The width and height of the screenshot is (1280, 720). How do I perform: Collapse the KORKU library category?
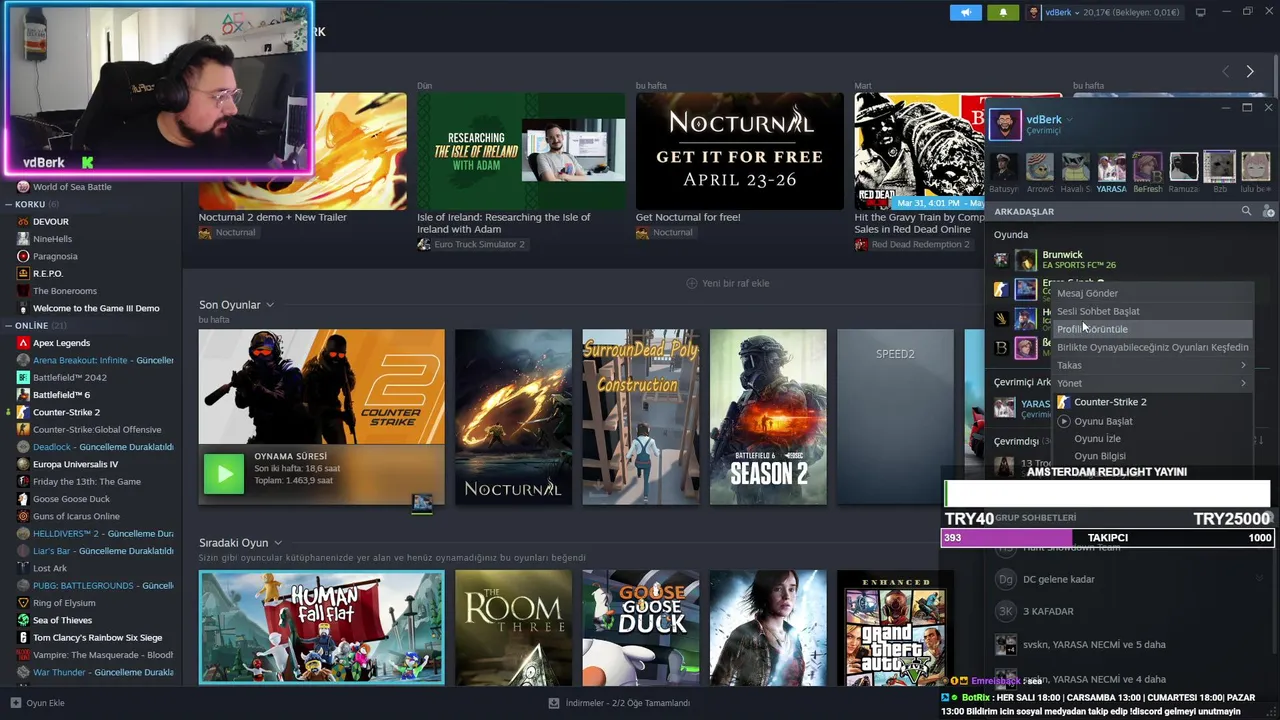click(9, 204)
